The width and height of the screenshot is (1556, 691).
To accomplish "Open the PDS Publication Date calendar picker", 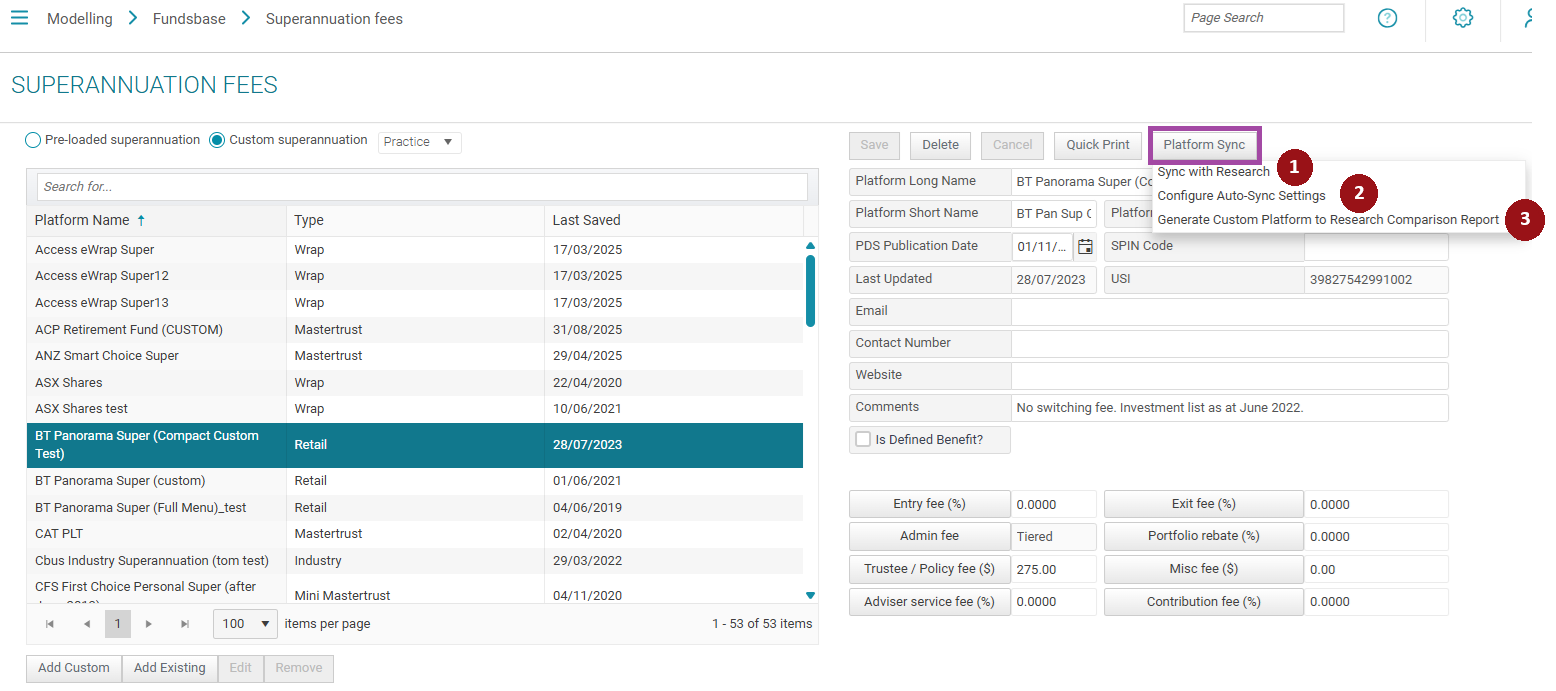I will click(x=1085, y=246).
